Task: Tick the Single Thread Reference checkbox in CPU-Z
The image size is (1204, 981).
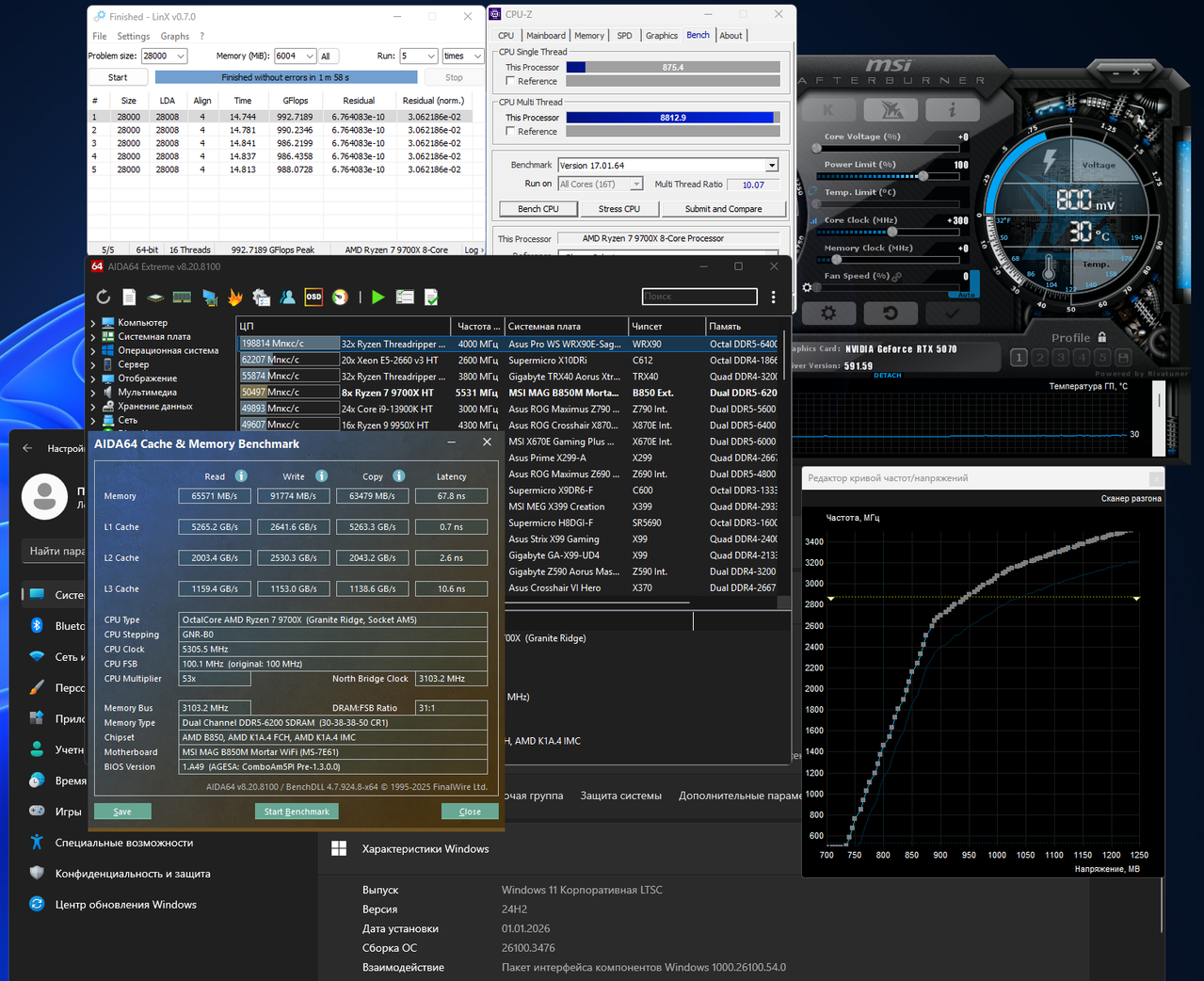Action: (x=510, y=81)
